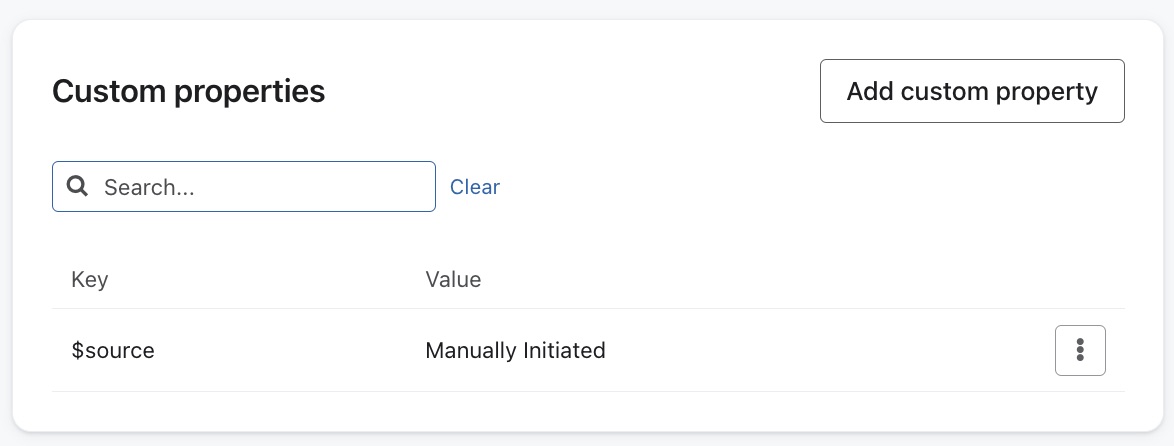Click Add custom property button
1174x446 pixels.
click(x=972, y=91)
